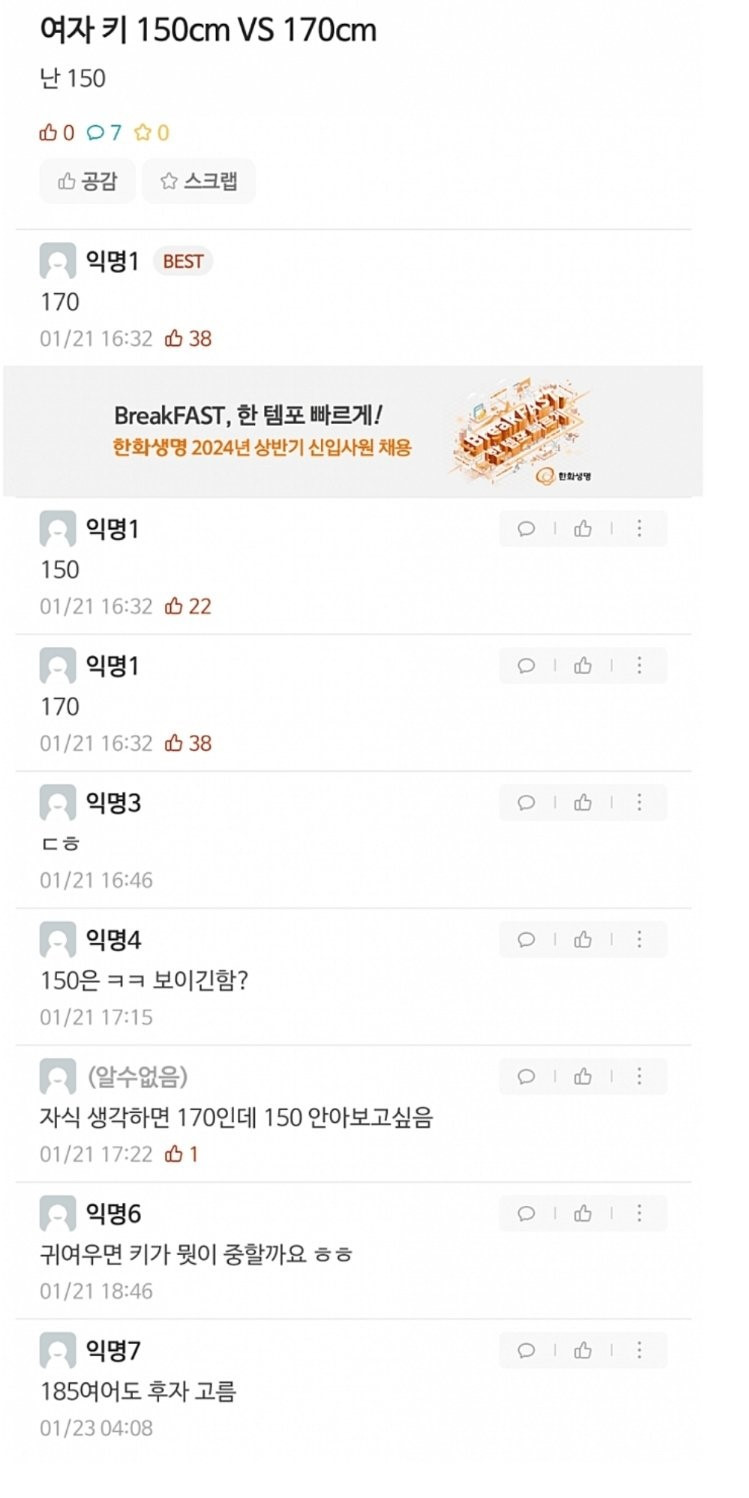The image size is (749, 1498).
Task: Like 익명7's comment about 185
Action: [583, 1351]
